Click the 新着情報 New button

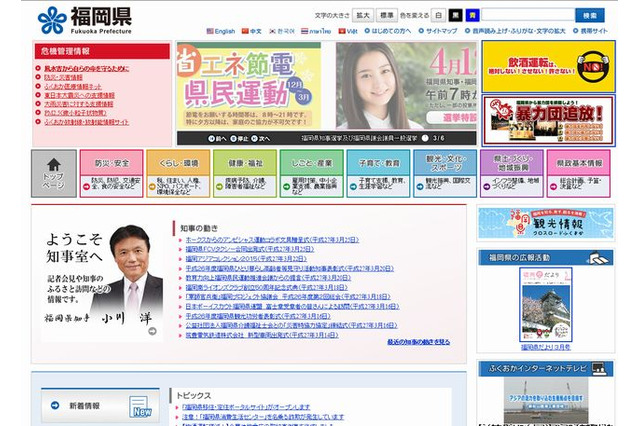[x=100, y=406]
